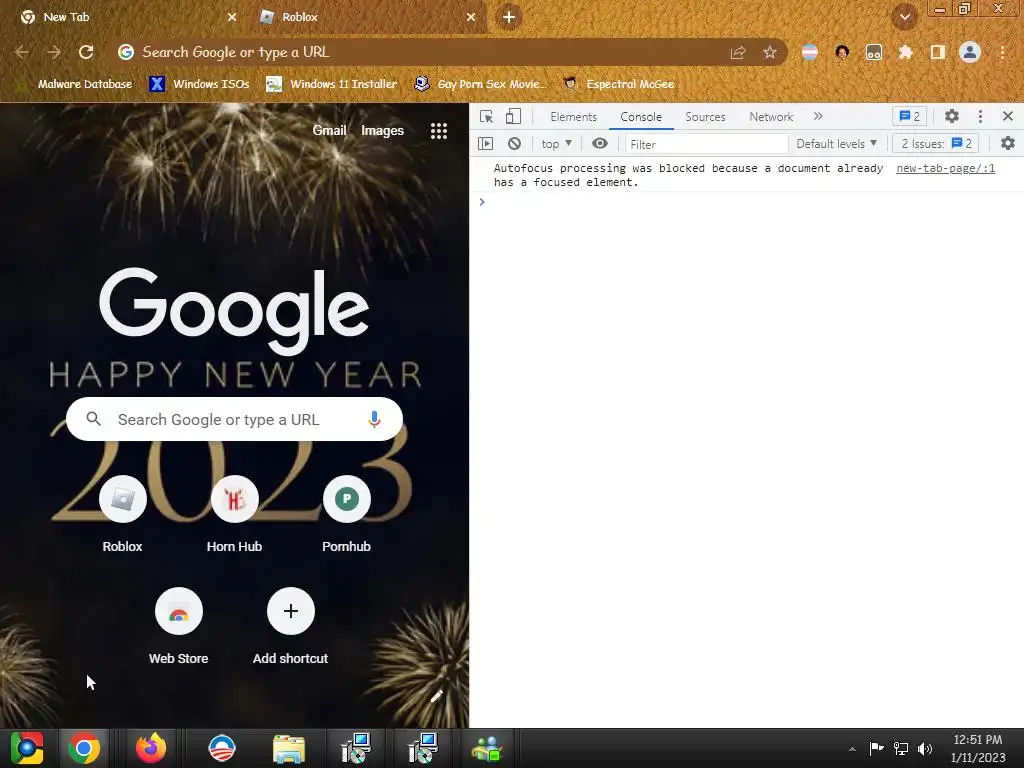Viewport: 1024px width, 768px height.
Task: Select the inspect element picker icon
Action: [x=487, y=117]
